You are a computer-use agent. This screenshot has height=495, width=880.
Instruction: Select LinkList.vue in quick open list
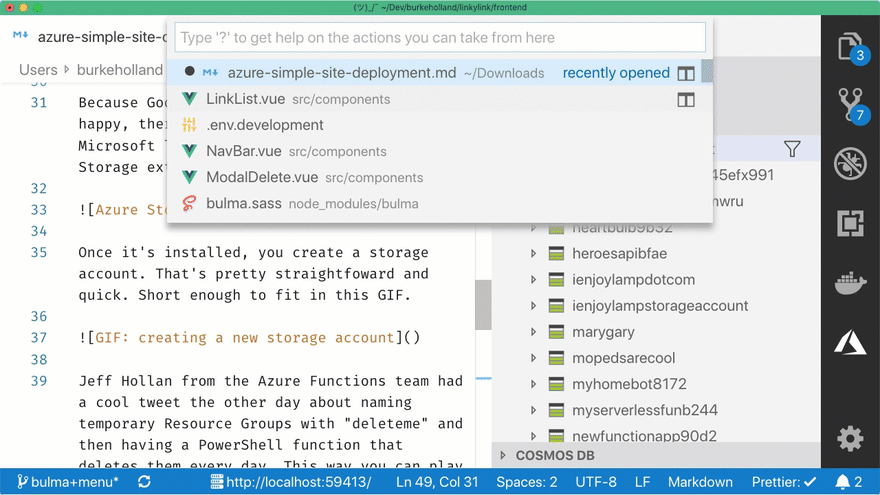tap(439, 99)
